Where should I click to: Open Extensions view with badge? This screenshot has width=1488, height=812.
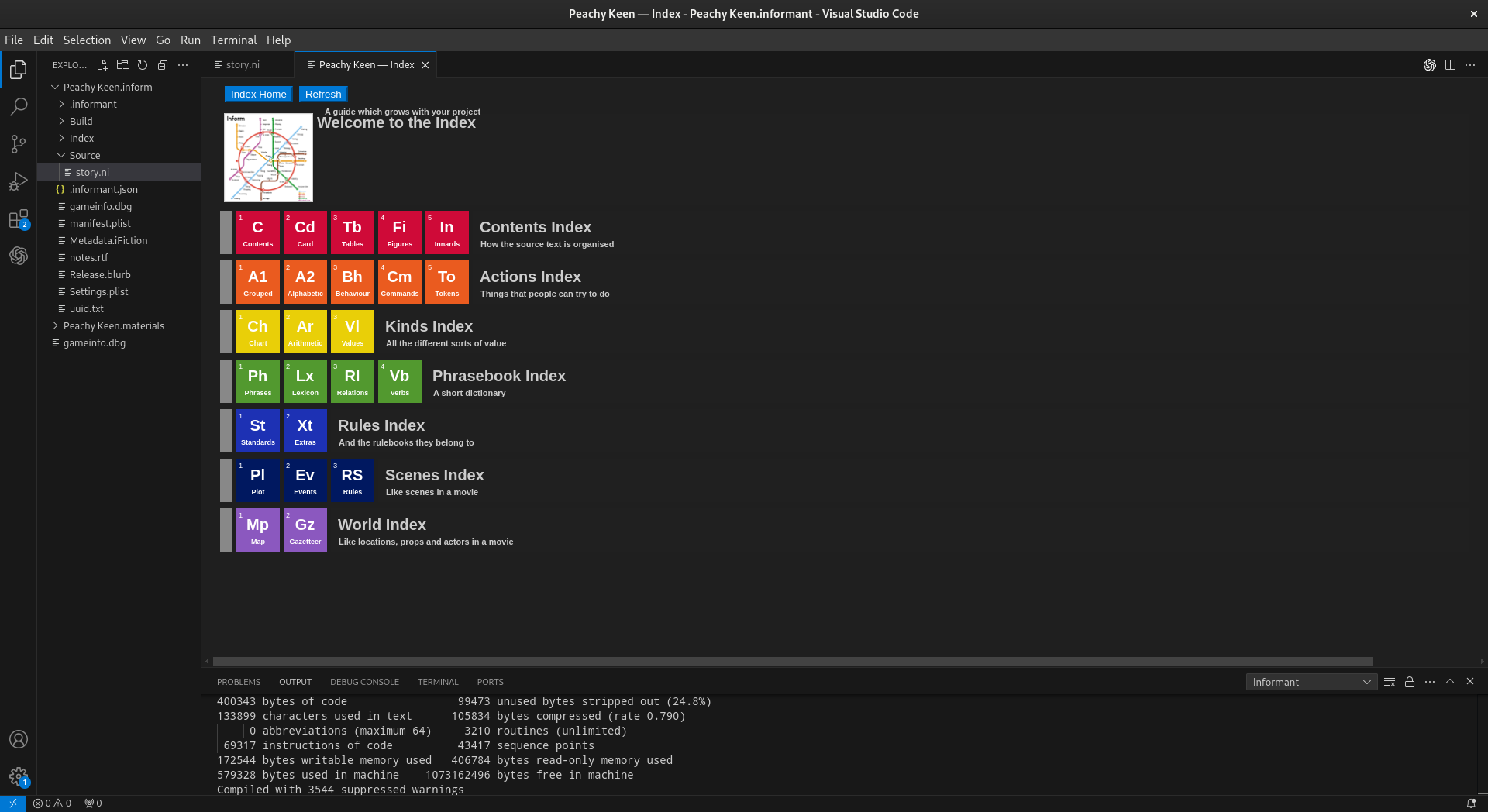click(19, 219)
